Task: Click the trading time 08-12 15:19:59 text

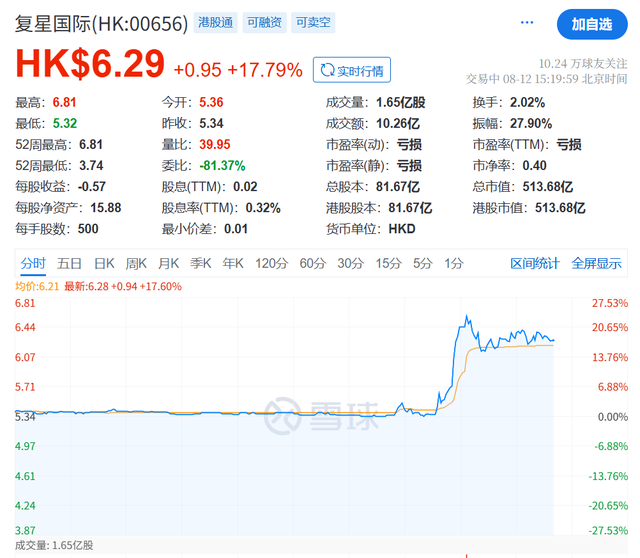Action: coord(540,79)
